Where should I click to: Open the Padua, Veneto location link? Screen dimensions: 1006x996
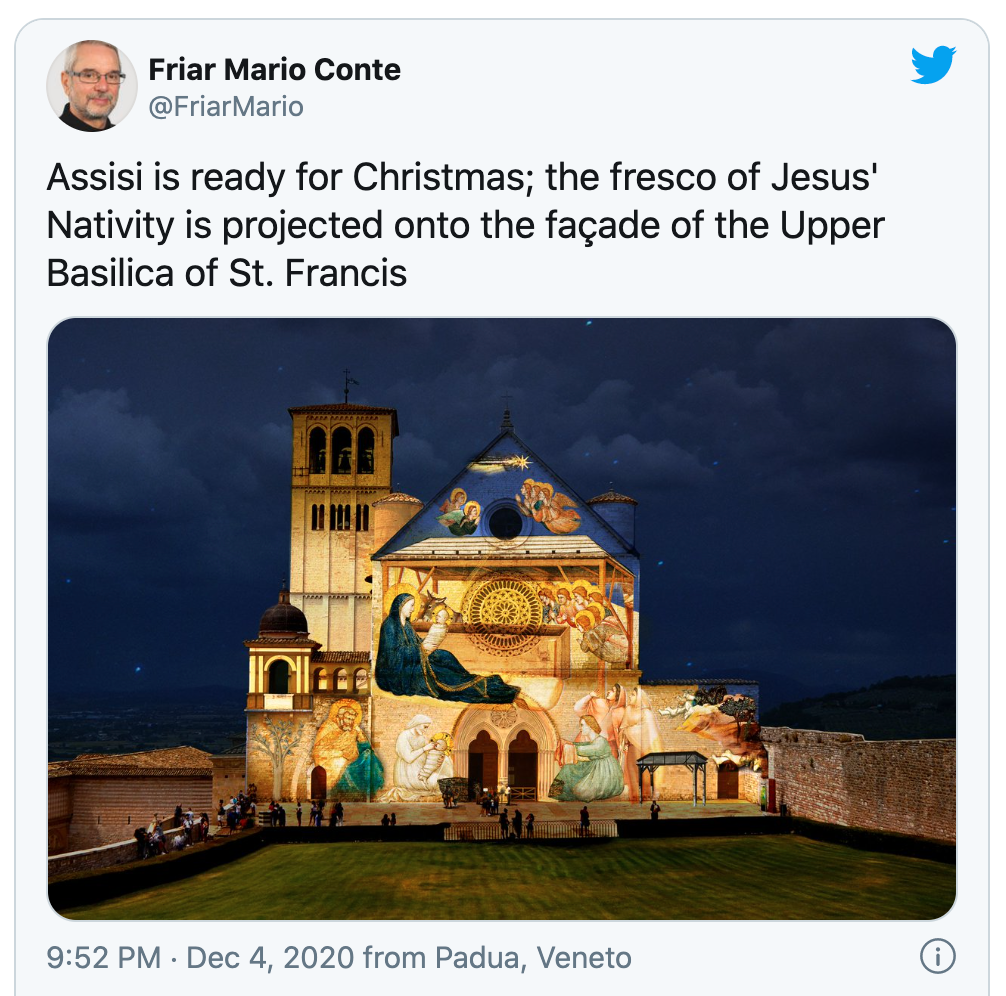533,958
